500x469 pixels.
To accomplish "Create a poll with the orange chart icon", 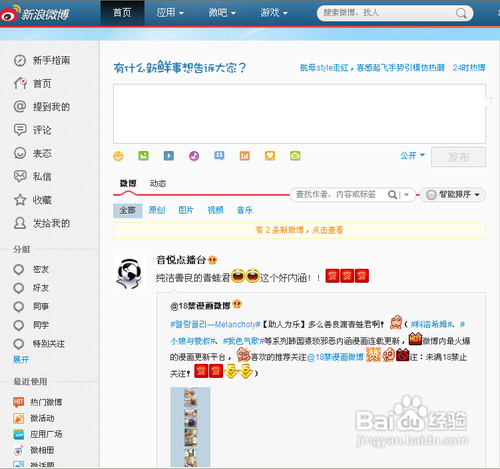I will [x=245, y=156].
